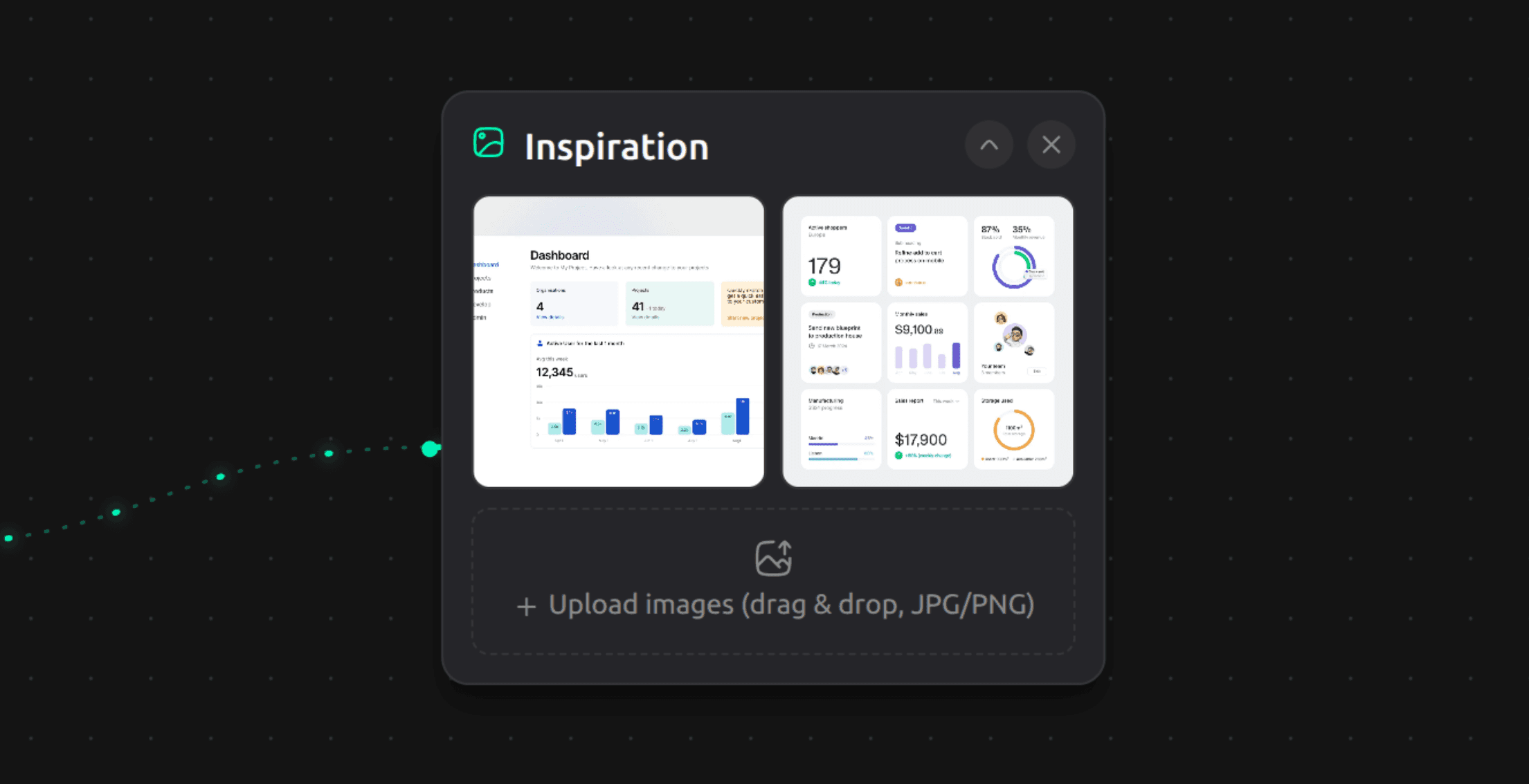Click the purple 87% donut chart

point(1013,267)
